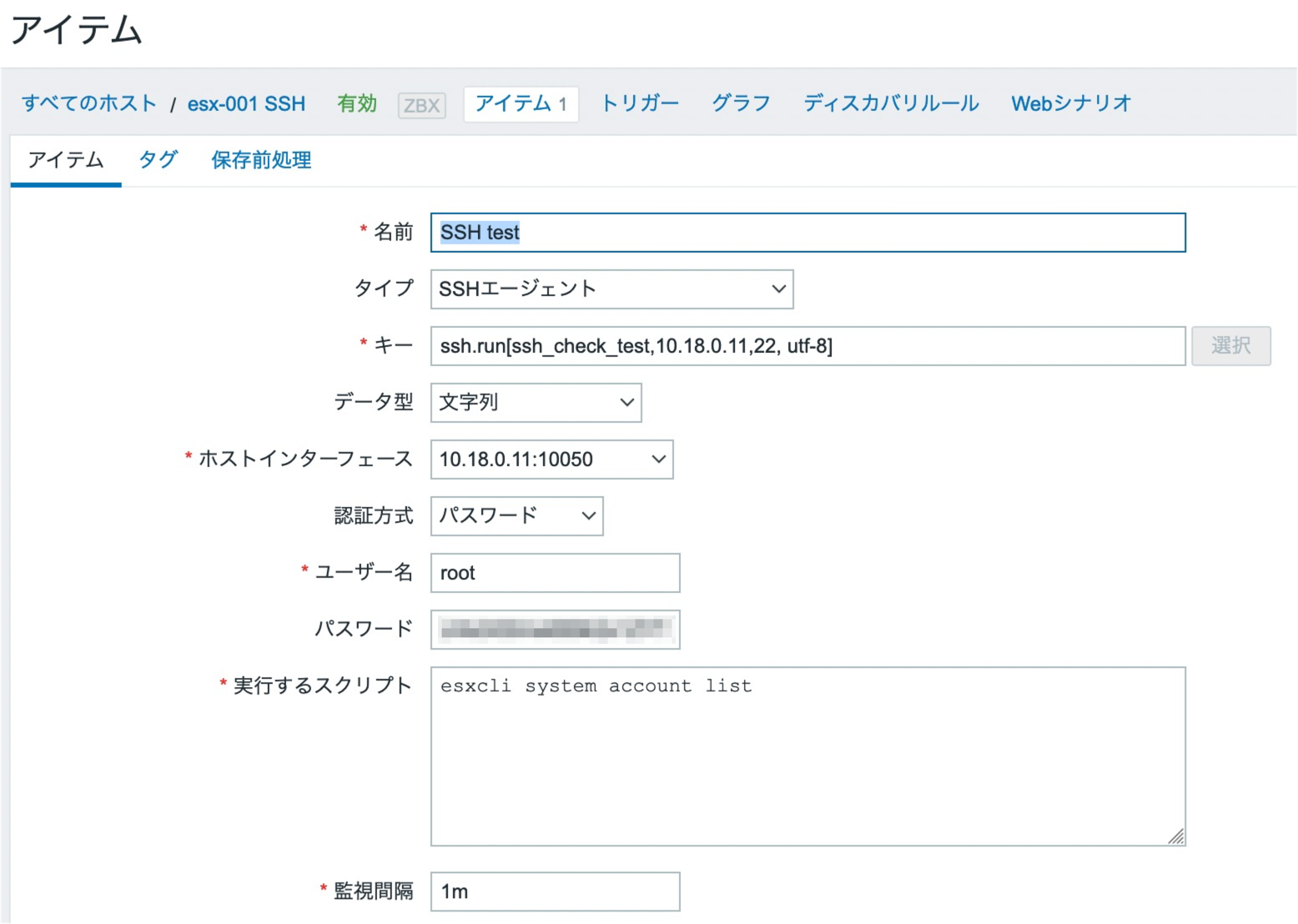Click the パスワード input field
1298x924 pixels.
point(555,630)
